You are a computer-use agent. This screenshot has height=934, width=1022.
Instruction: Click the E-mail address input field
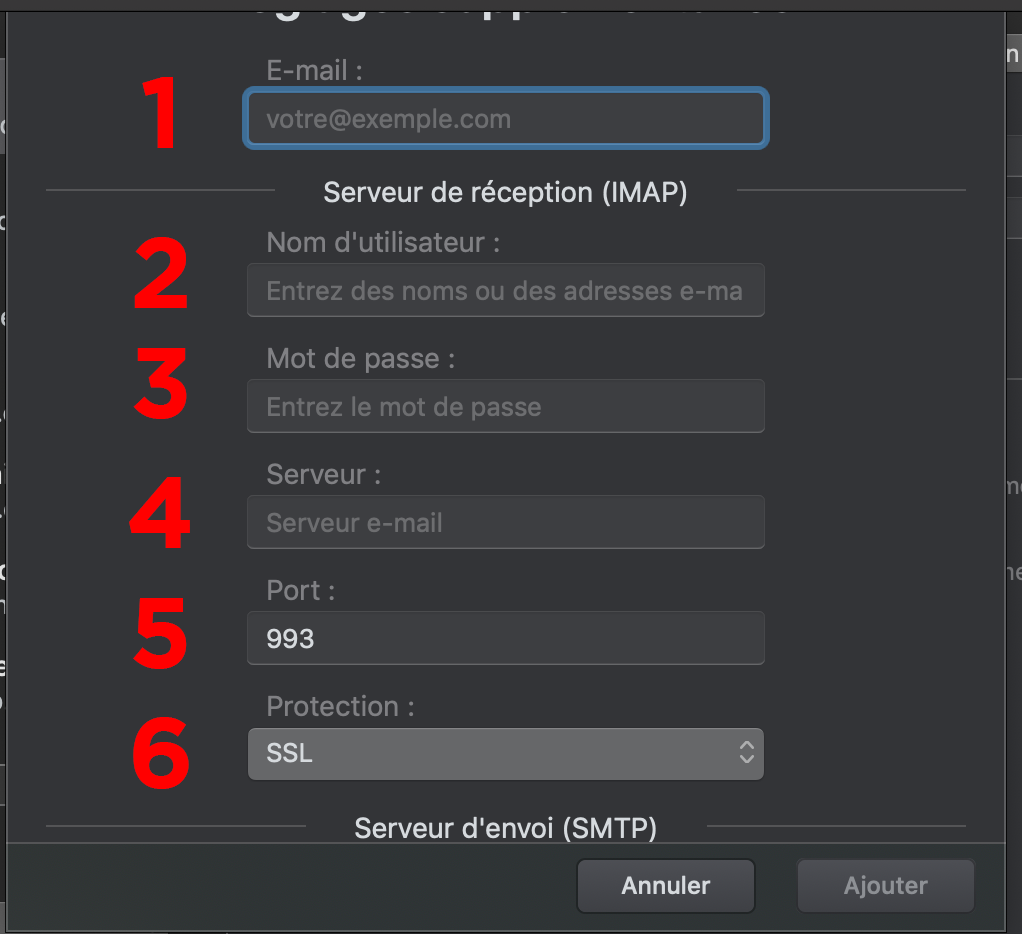pos(505,119)
